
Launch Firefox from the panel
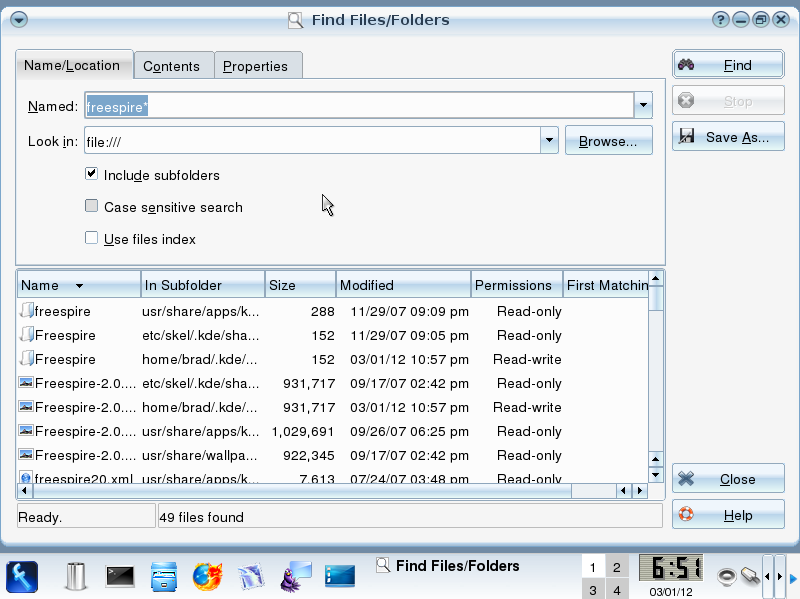[x=208, y=577]
